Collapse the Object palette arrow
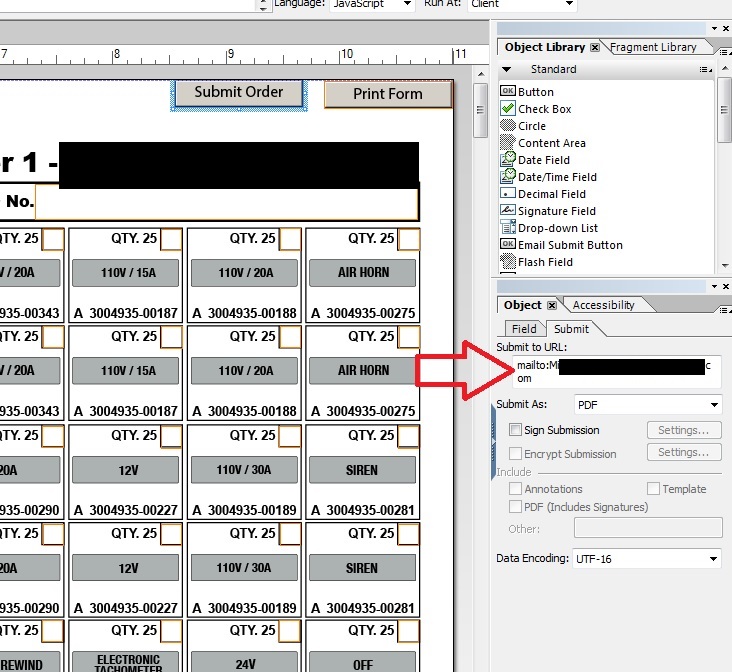The height and width of the screenshot is (672, 732). click(x=714, y=286)
